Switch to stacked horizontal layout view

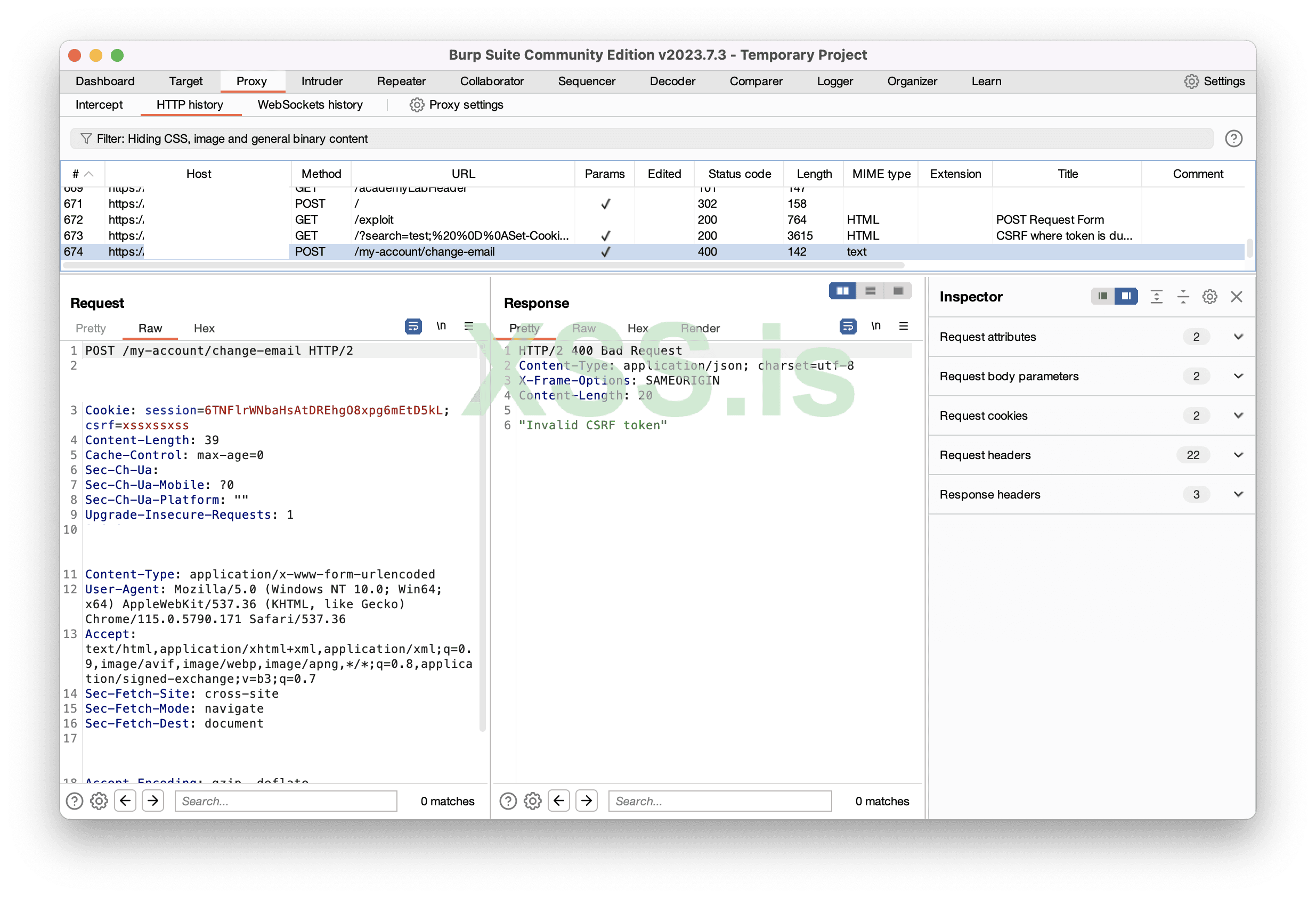click(x=871, y=291)
